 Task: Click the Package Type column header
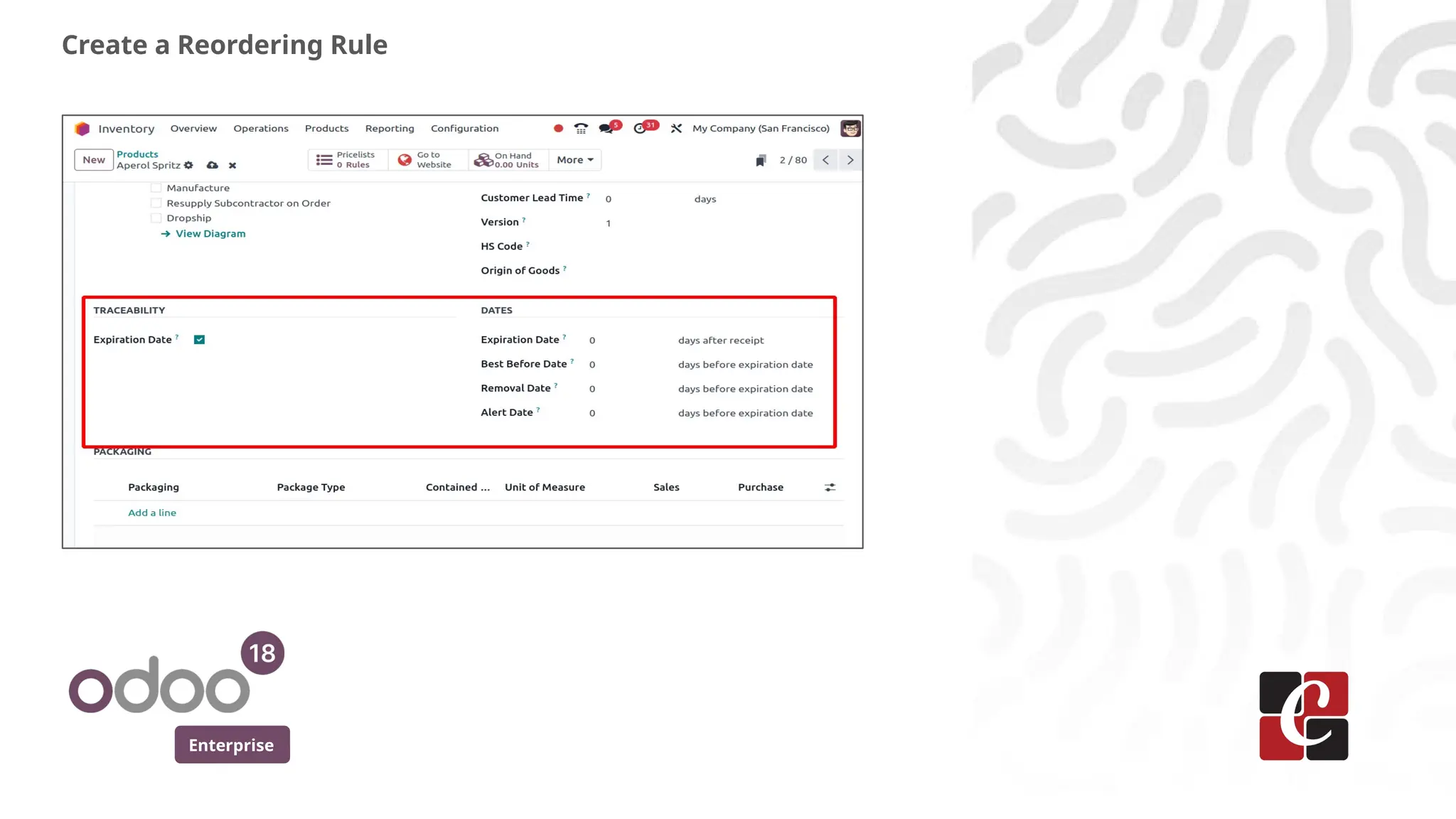[x=311, y=487]
